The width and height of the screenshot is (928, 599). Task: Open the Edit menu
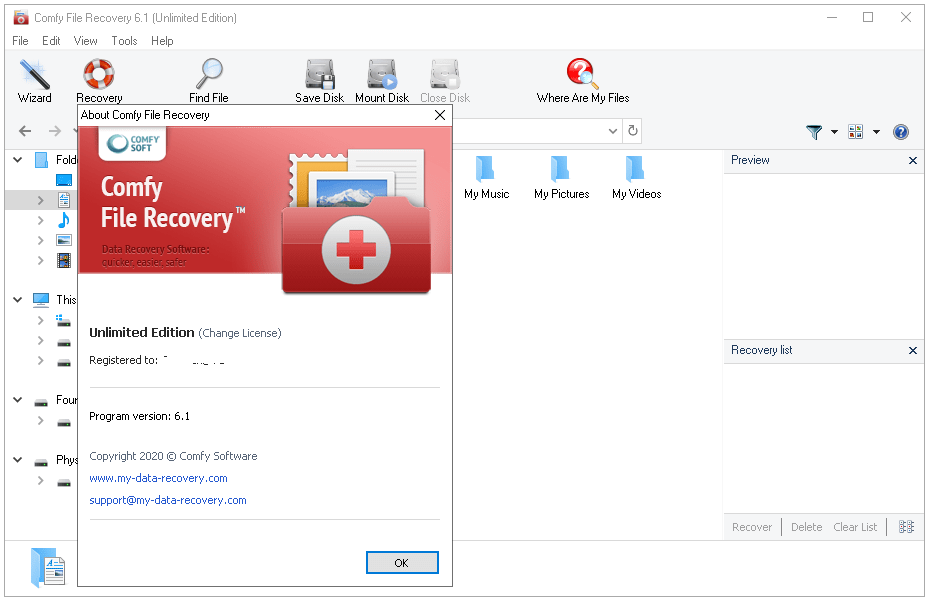click(x=51, y=41)
